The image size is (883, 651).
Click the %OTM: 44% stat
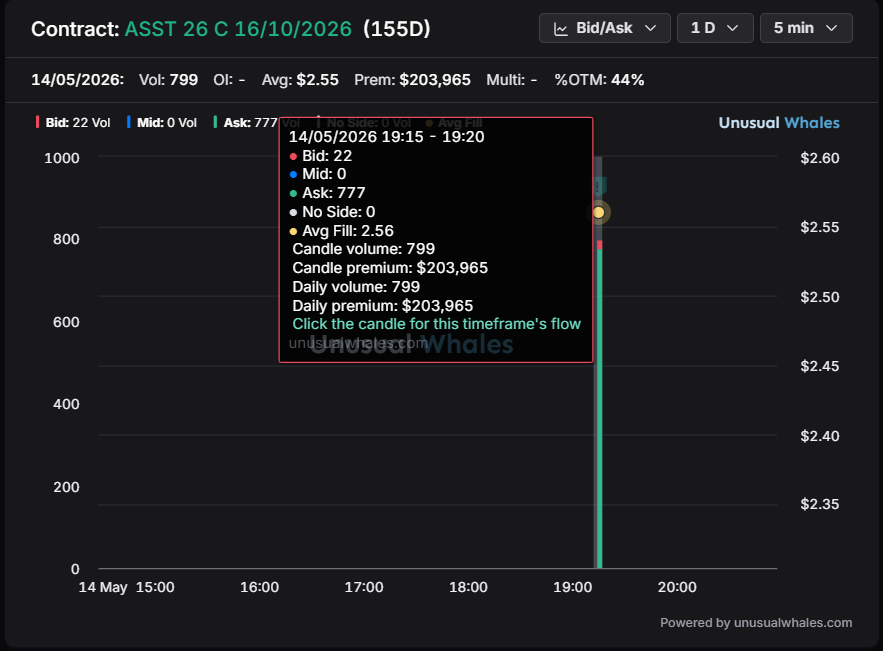point(599,80)
